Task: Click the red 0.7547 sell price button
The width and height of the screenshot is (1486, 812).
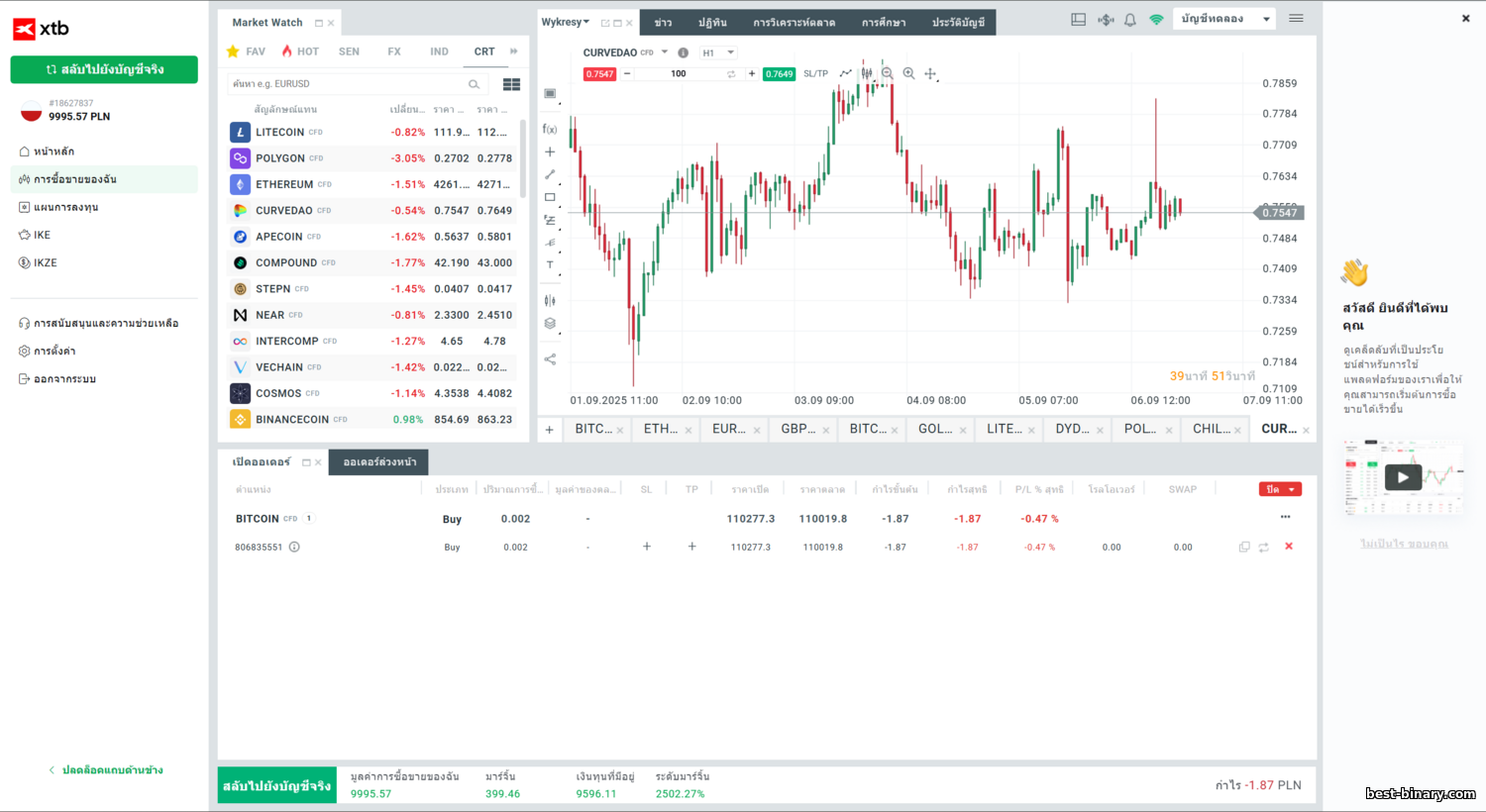Action: (x=599, y=74)
